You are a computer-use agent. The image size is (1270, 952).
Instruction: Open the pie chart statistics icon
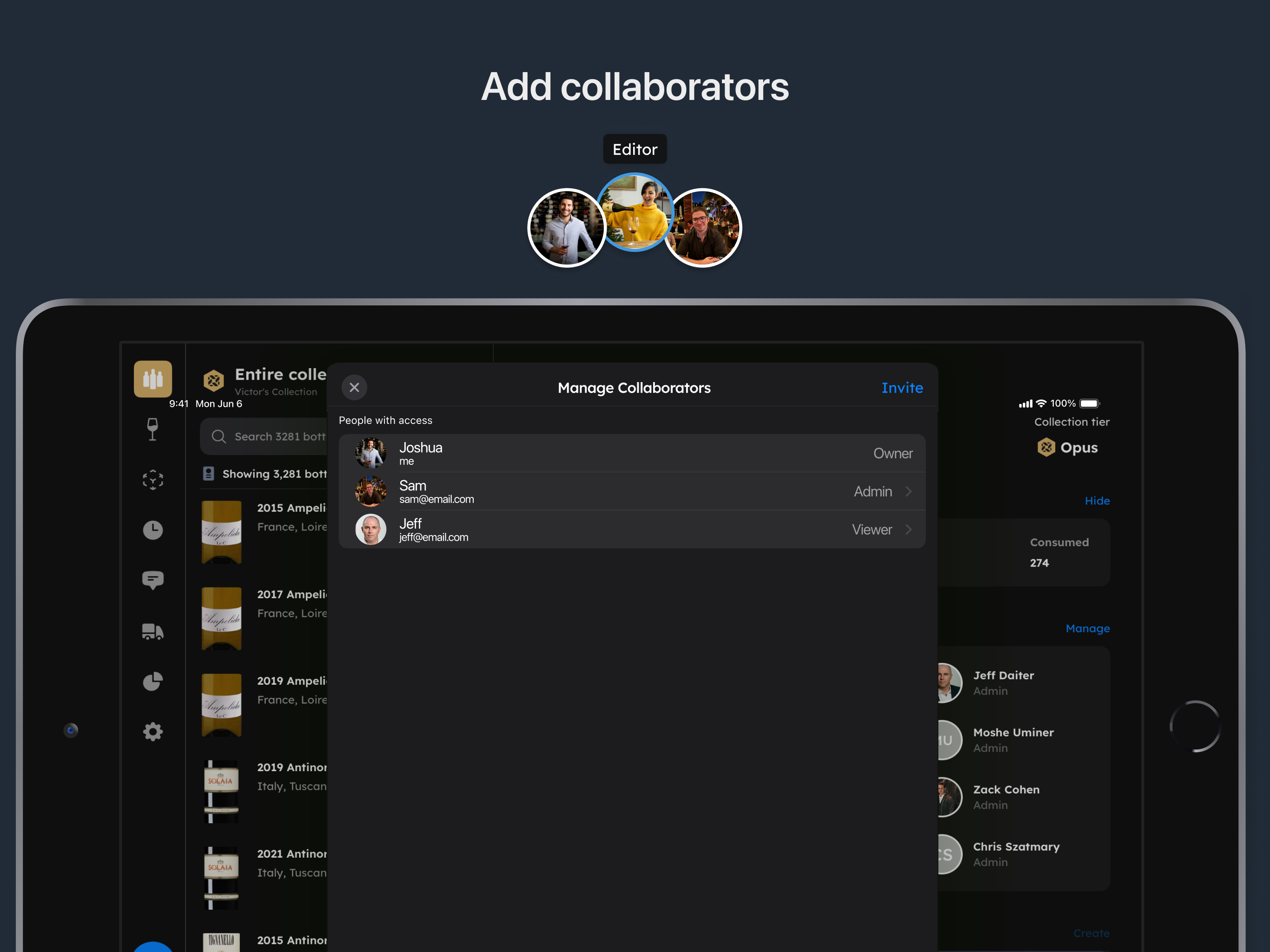click(153, 681)
